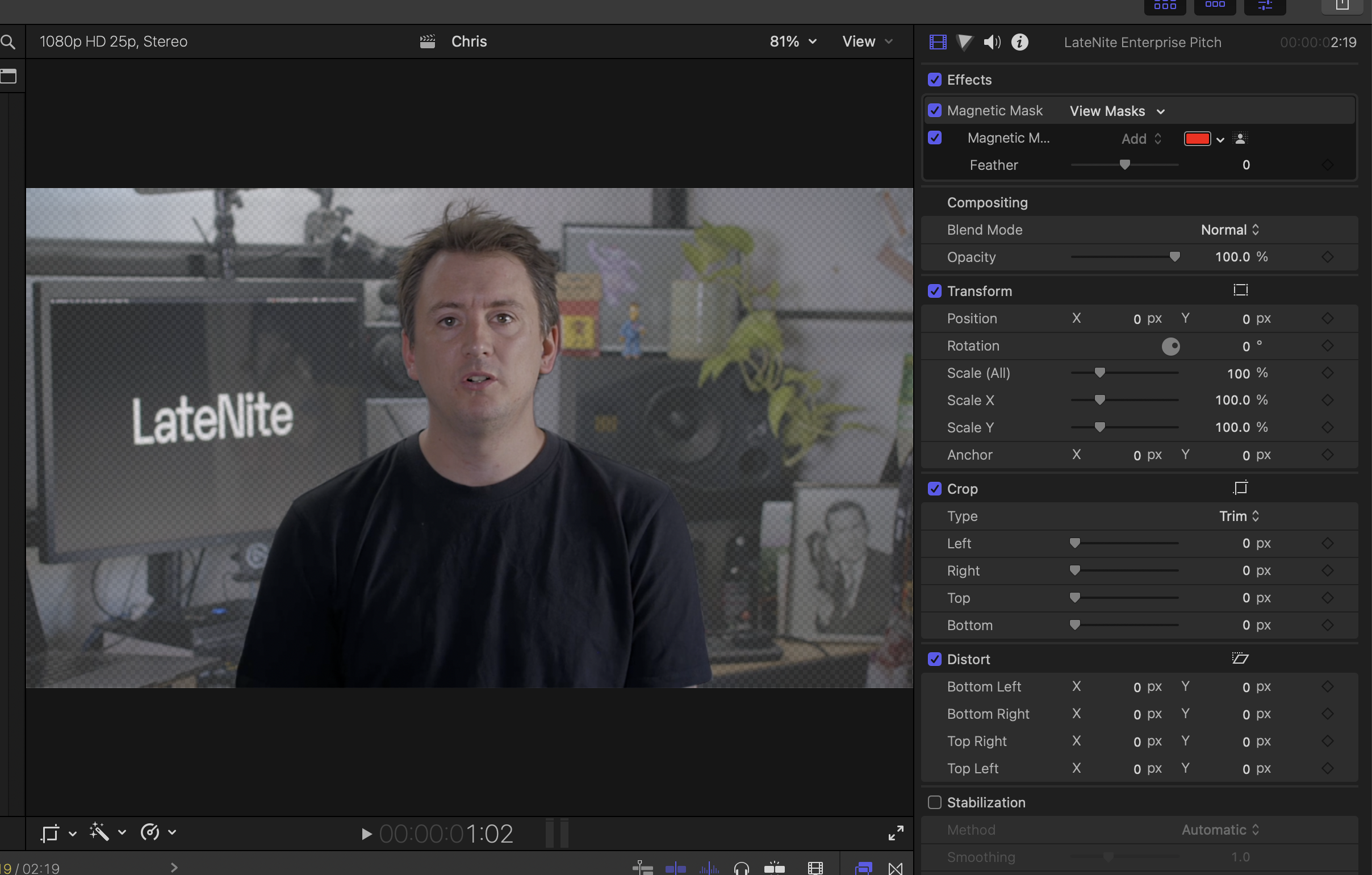
Task: Enable the Stabilization checkbox
Action: (x=934, y=802)
